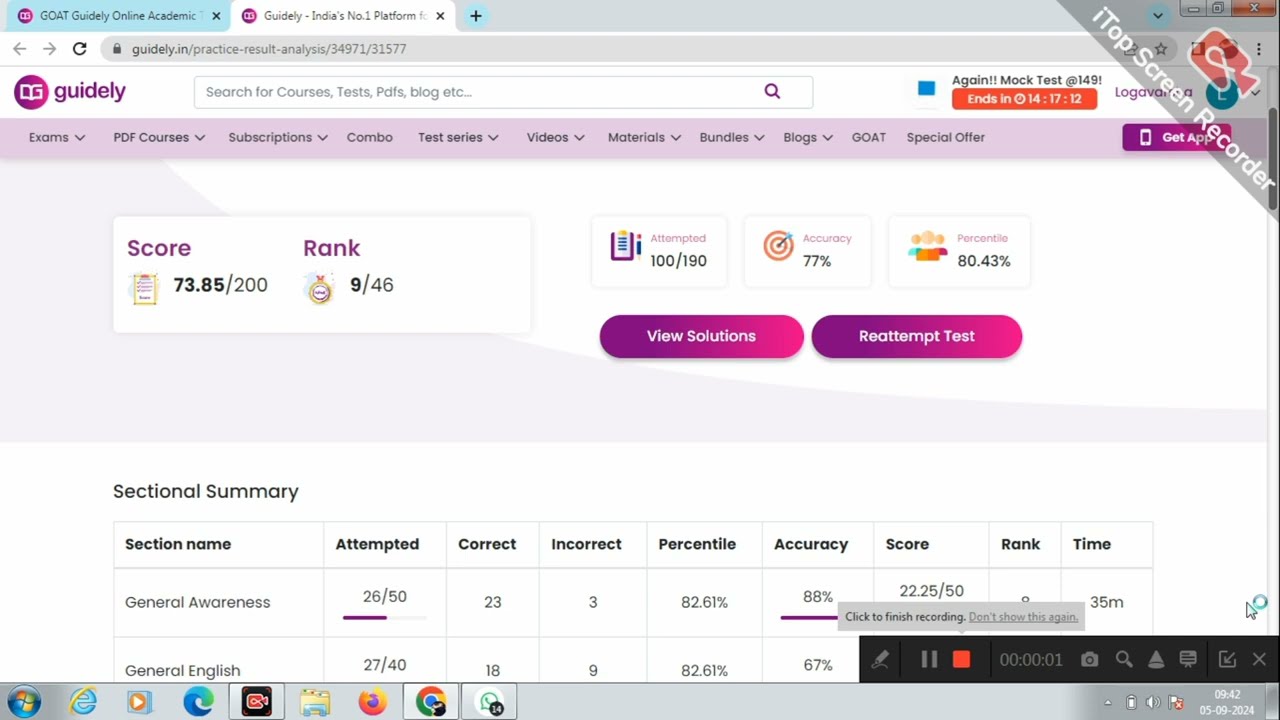Take a screenshot with recorder camera icon
Image resolution: width=1280 pixels, height=720 pixels.
(x=1089, y=659)
